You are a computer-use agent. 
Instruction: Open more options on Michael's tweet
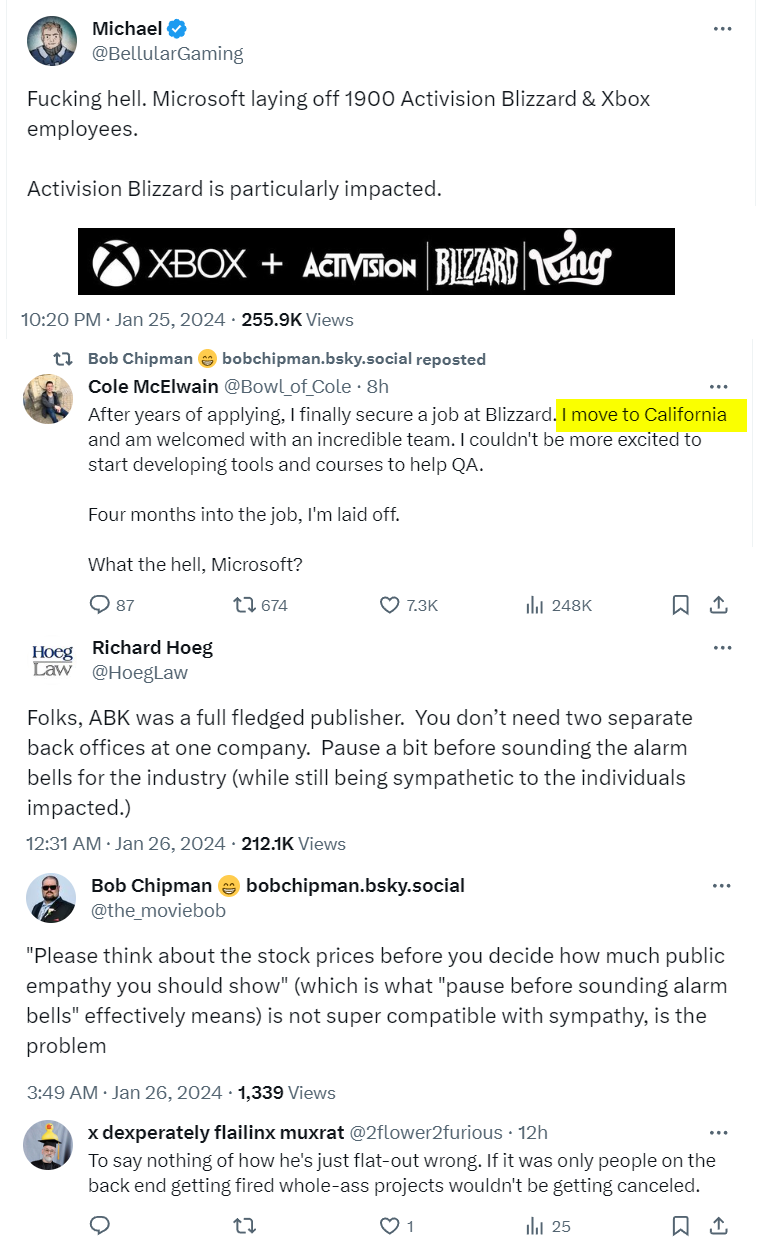click(722, 29)
